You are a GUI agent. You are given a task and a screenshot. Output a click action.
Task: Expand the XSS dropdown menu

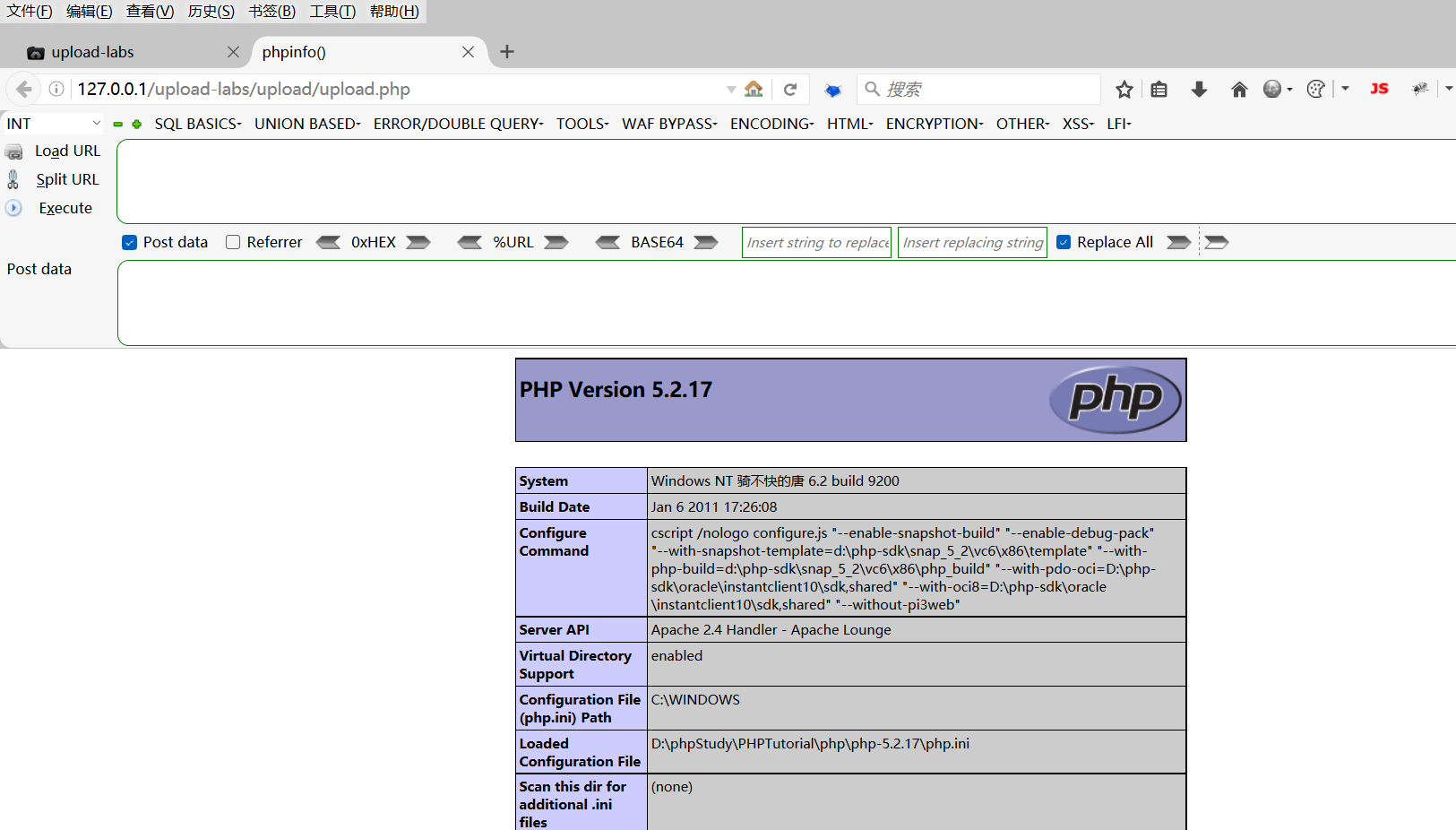click(1078, 124)
